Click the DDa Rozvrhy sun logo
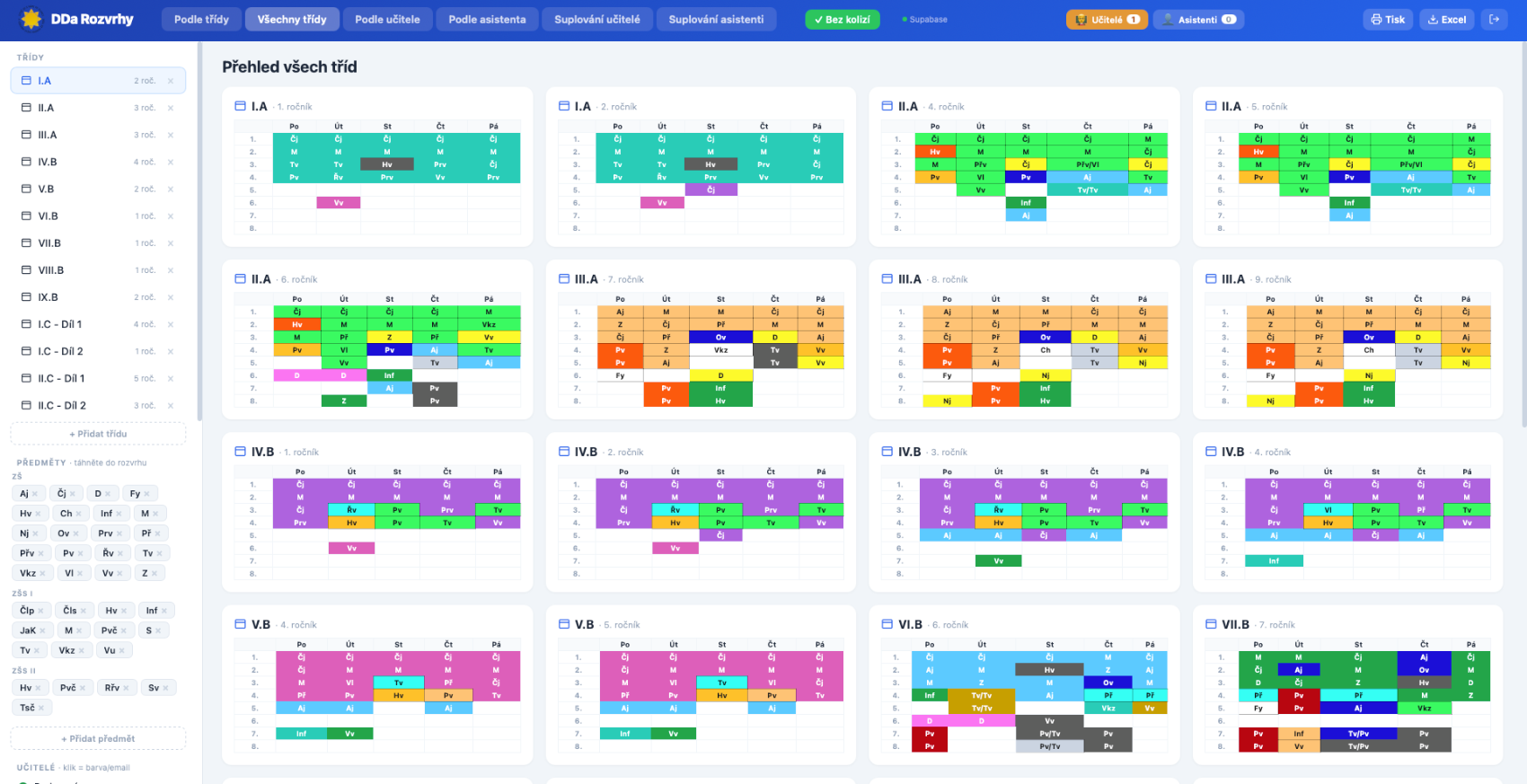This screenshot has width=1527, height=784. [x=31, y=19]
